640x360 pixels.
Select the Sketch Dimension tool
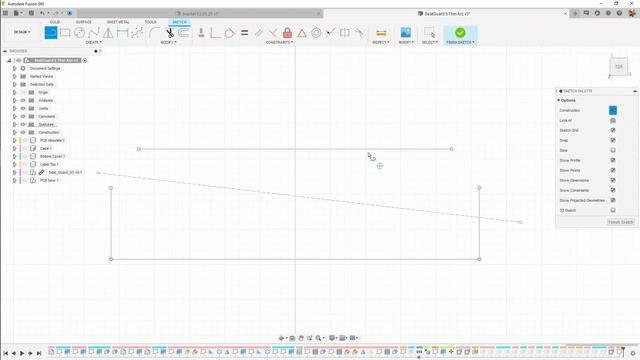(x=122, y=33)
